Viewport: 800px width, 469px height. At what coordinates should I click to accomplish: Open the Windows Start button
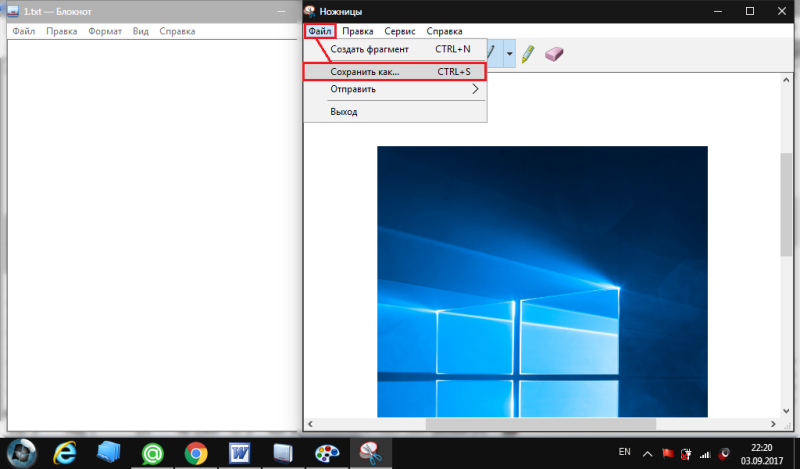(21, 453)
